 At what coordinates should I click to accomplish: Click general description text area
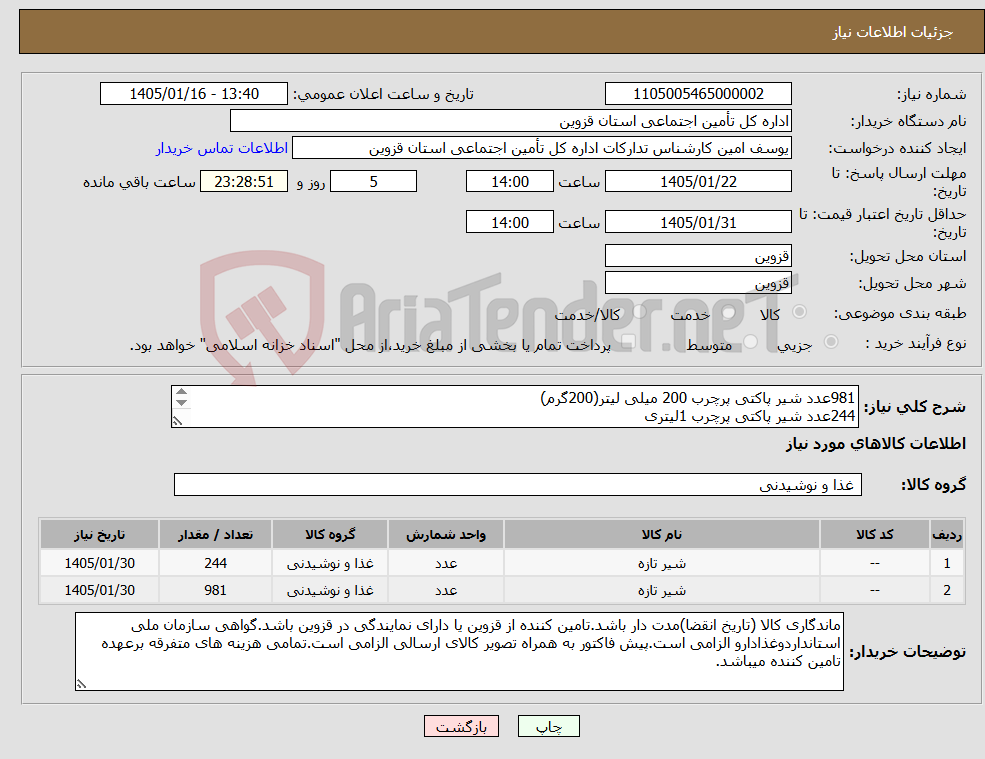[x=514, y=407]
